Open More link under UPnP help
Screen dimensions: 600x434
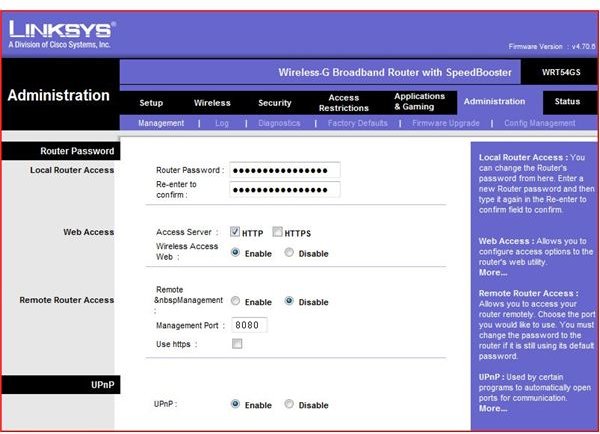tap(493, 408)
